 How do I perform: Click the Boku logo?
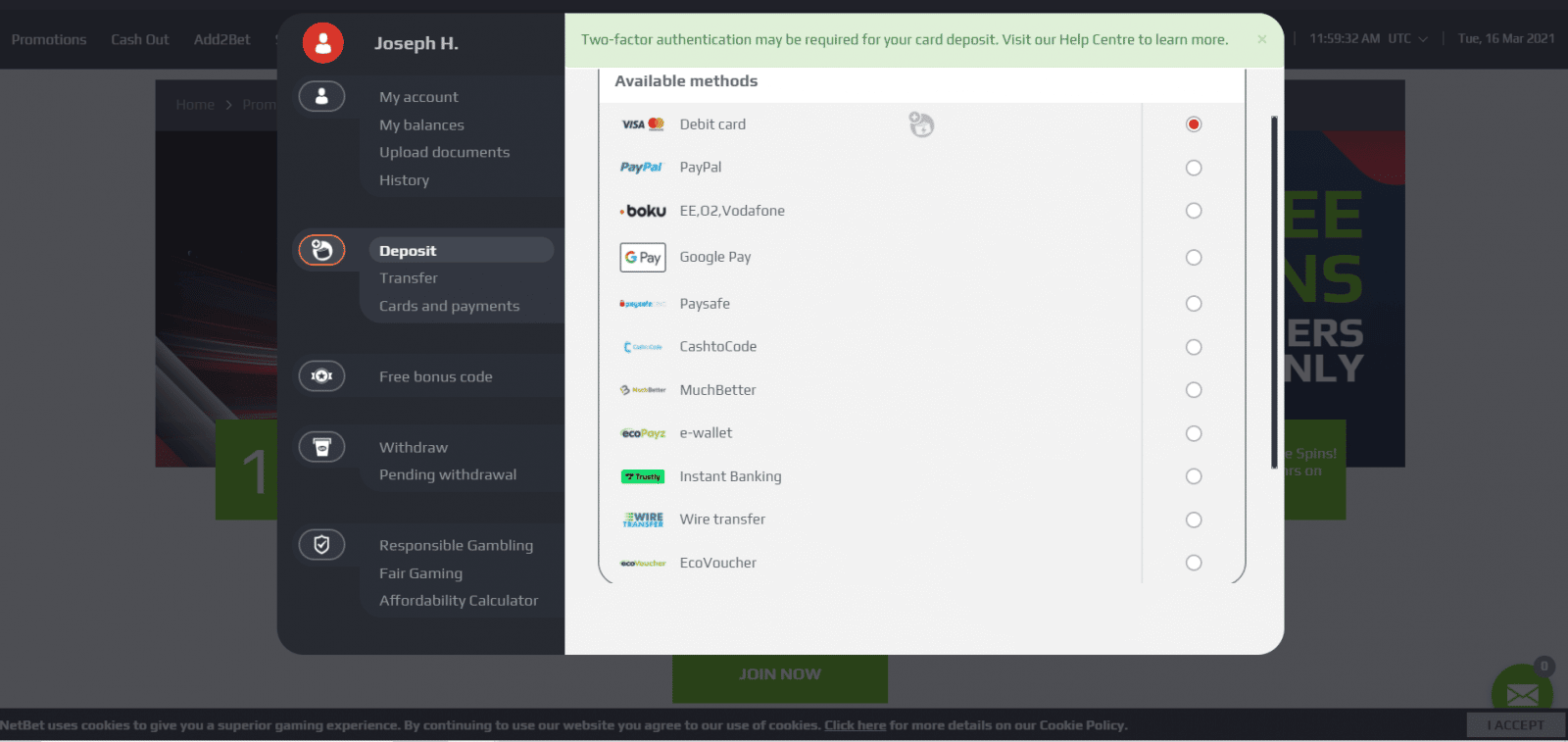coord(643,211)
